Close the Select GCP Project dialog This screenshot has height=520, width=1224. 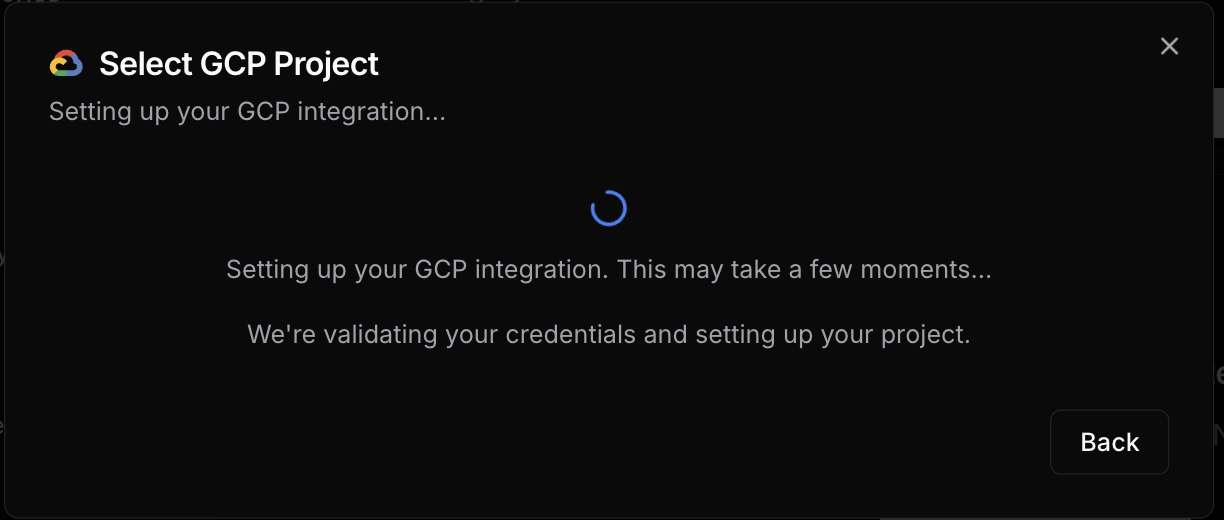coord(1169,46)
